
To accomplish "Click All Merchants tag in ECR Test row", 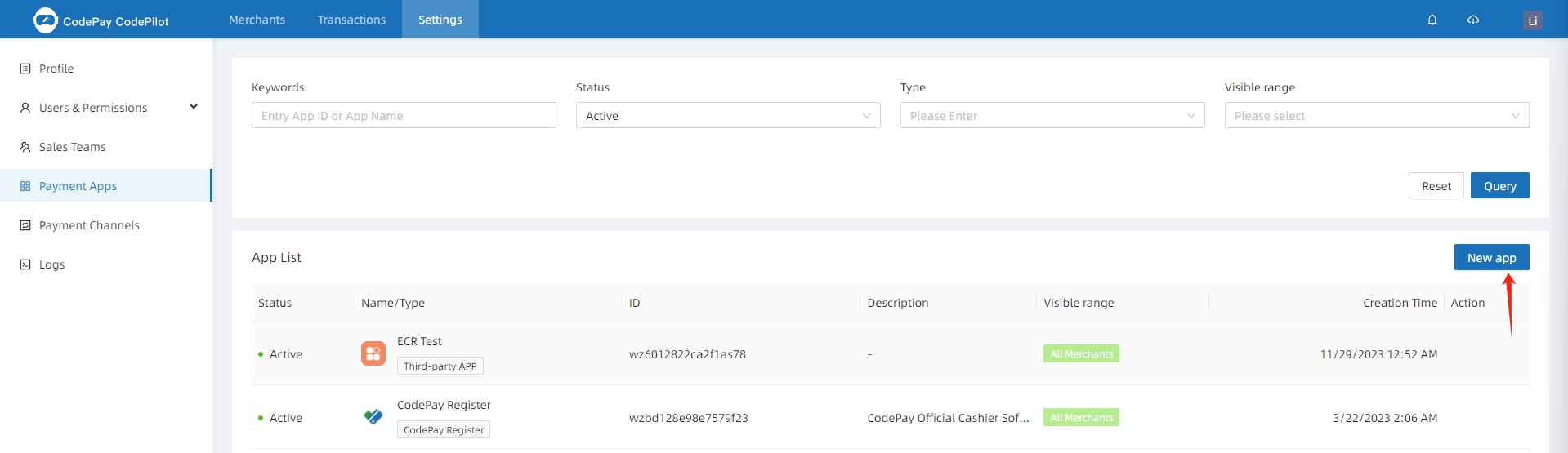I will pos(1081,353).
